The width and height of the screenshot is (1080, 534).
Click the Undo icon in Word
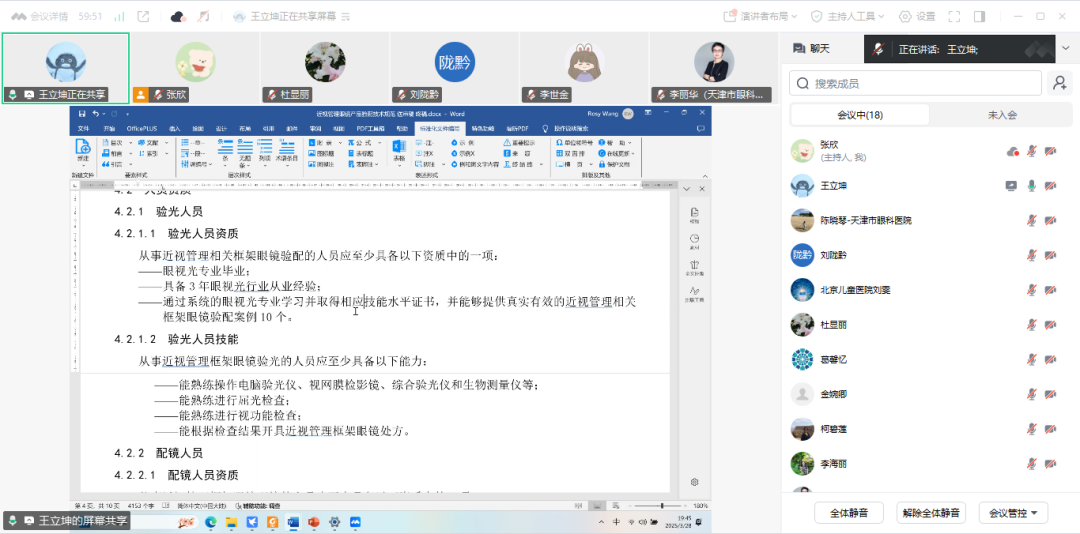tap(96, 113)
